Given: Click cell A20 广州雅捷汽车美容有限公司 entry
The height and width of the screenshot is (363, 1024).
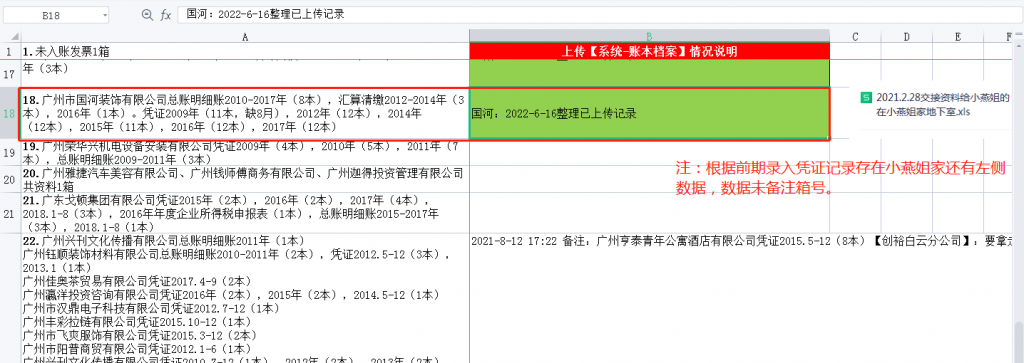Looking at the screenshot, I should [x=246, y=180].
